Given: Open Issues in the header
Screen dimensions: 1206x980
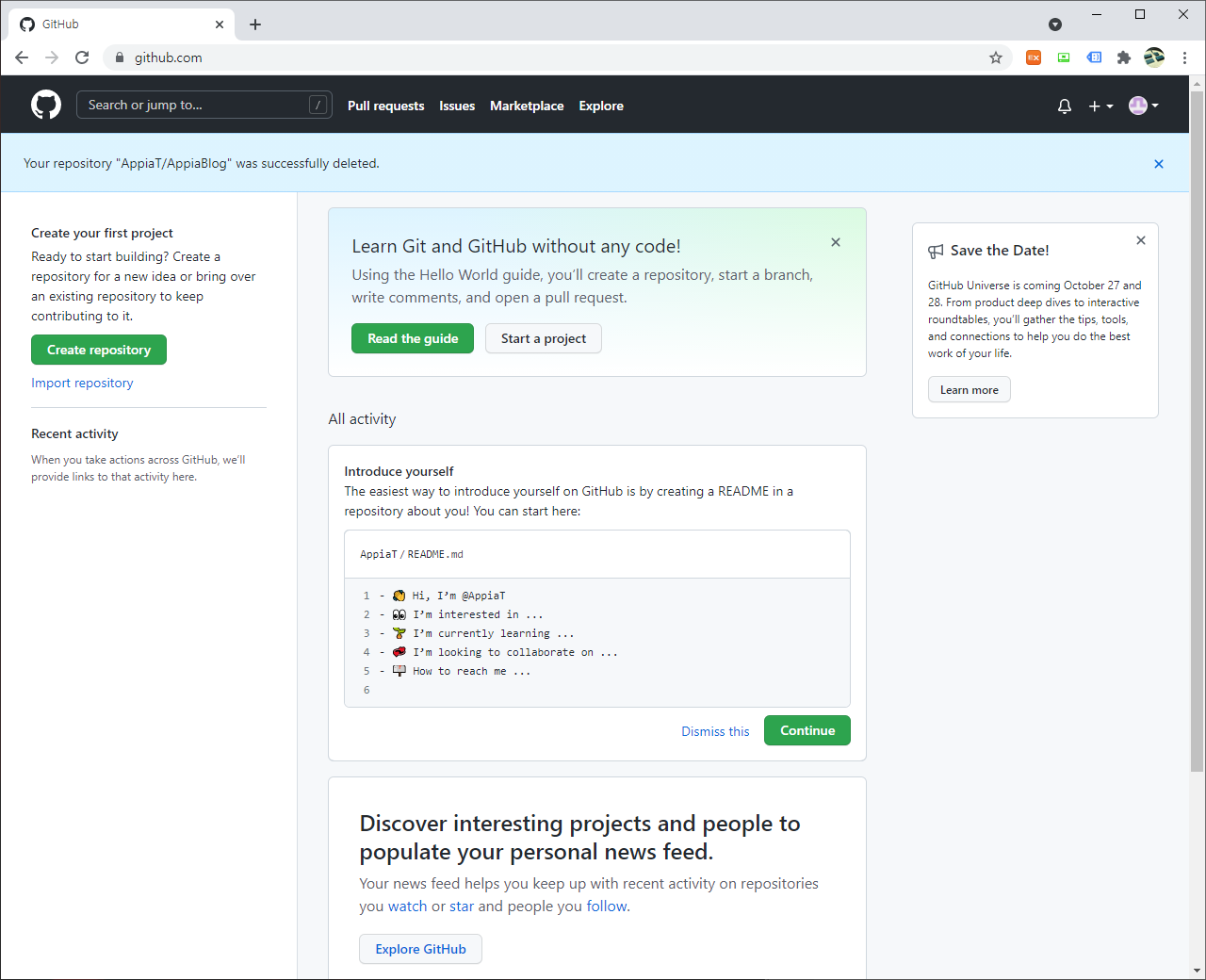Looking at the screenshot, I should pos(457,106).
